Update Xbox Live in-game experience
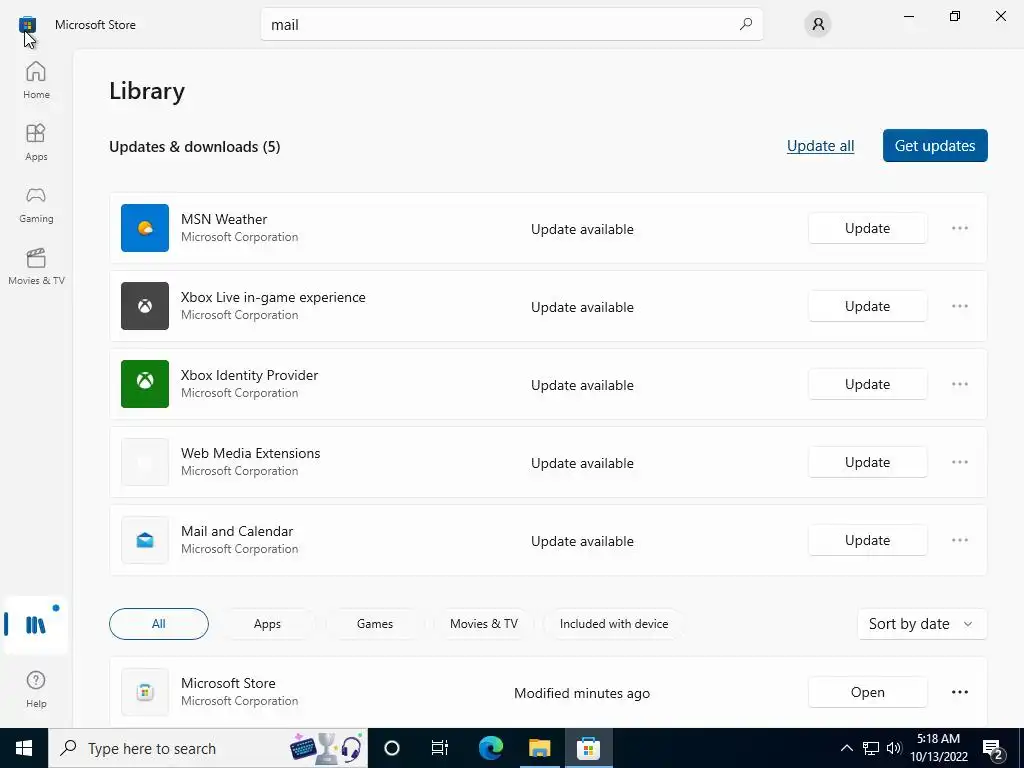 click(x=867, y=306)
